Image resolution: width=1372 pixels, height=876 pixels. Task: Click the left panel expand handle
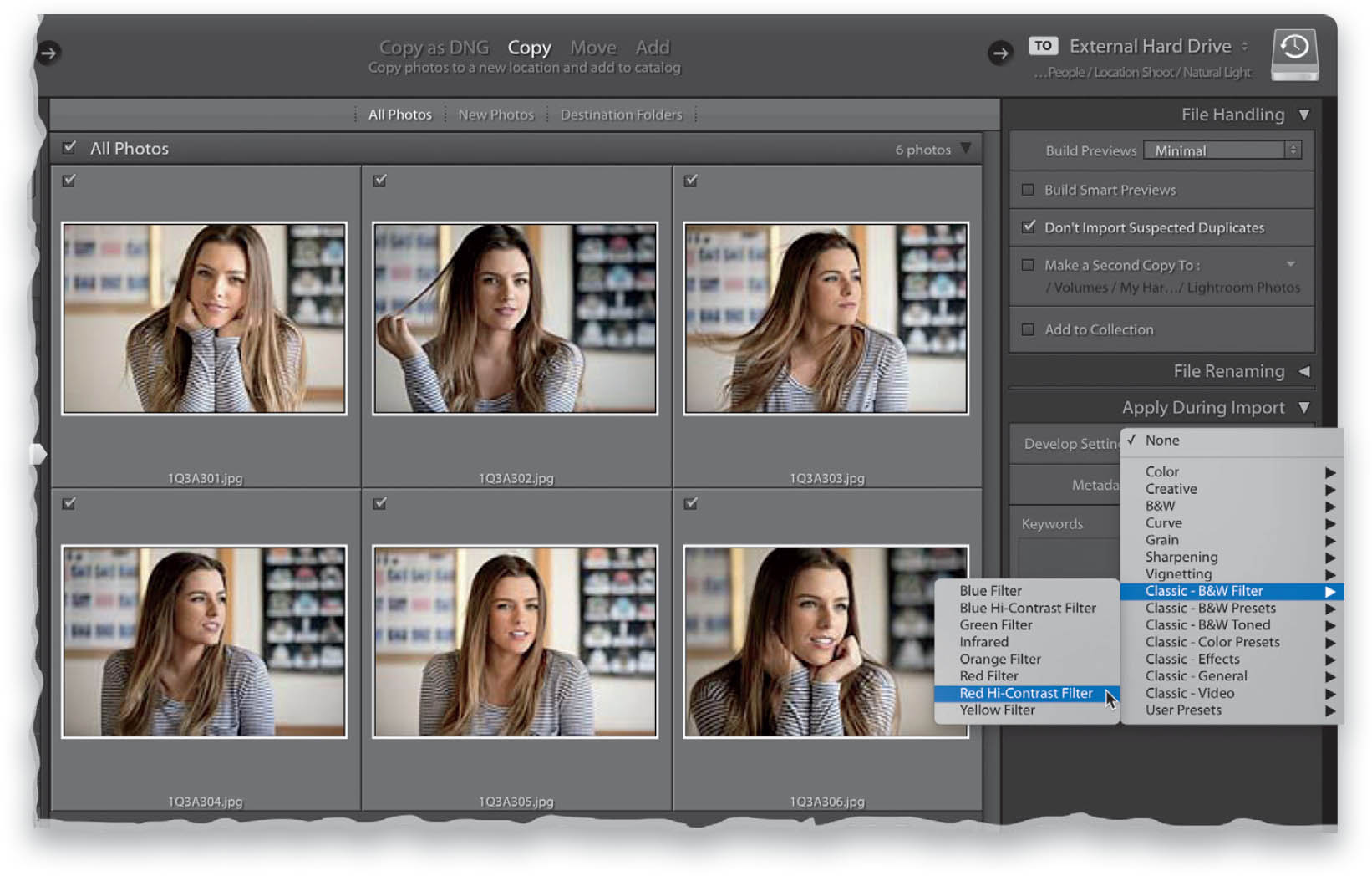click(38, 453)
